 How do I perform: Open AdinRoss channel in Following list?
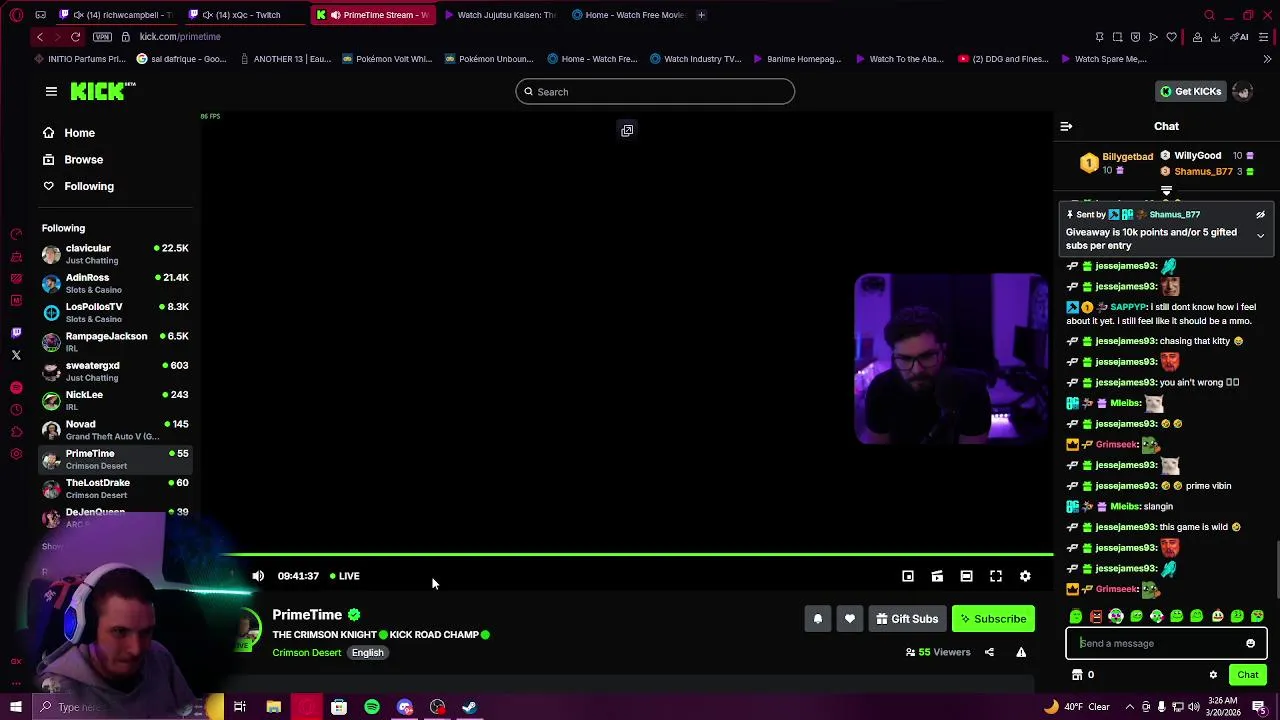pos(115,283)
